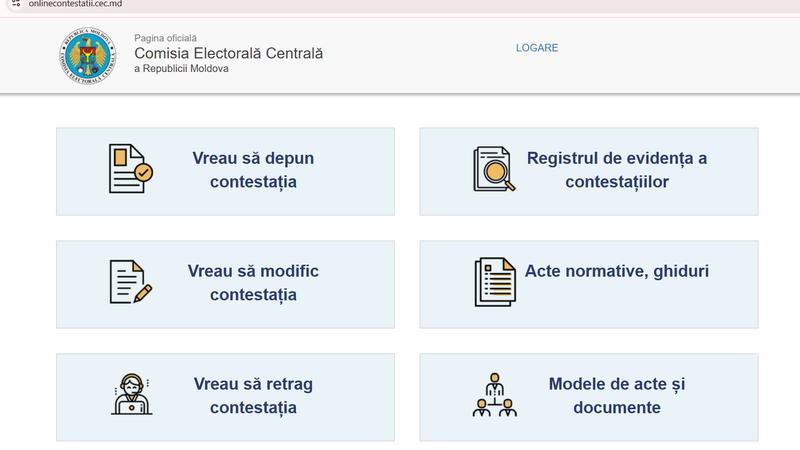
Task: Click the document with pencil icon
Action: [x=130, y=282]
